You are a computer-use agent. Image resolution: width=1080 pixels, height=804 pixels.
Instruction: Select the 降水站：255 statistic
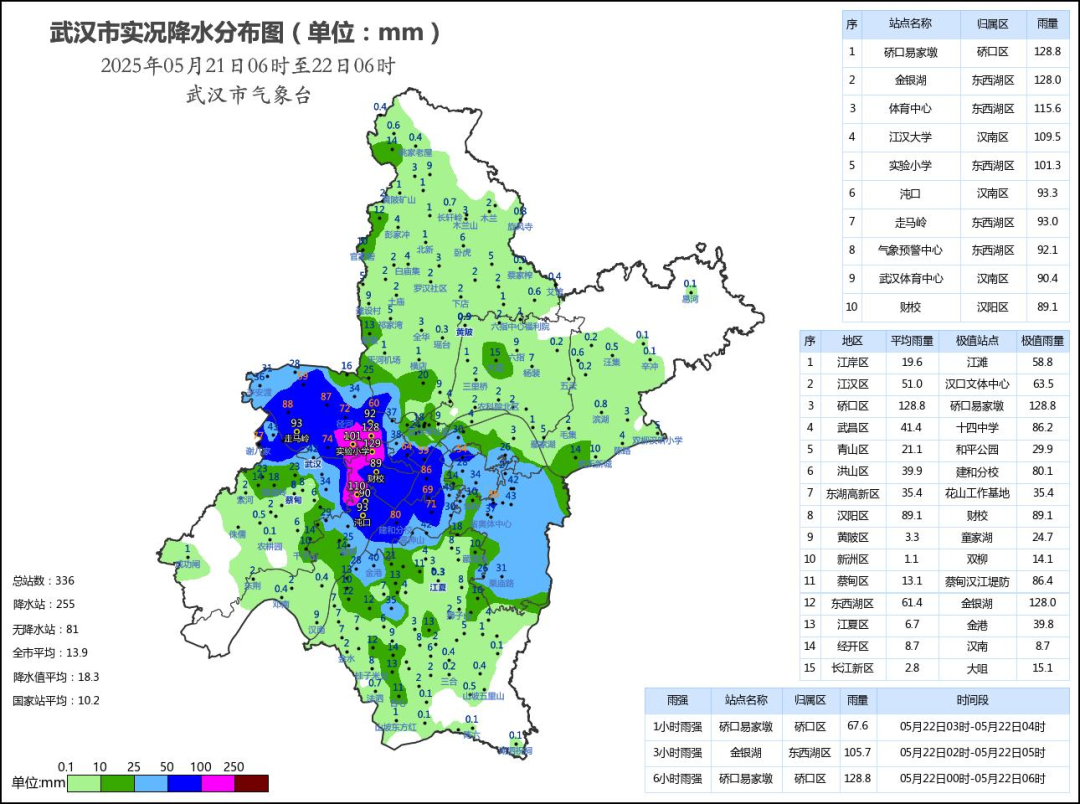coord(43,604)
